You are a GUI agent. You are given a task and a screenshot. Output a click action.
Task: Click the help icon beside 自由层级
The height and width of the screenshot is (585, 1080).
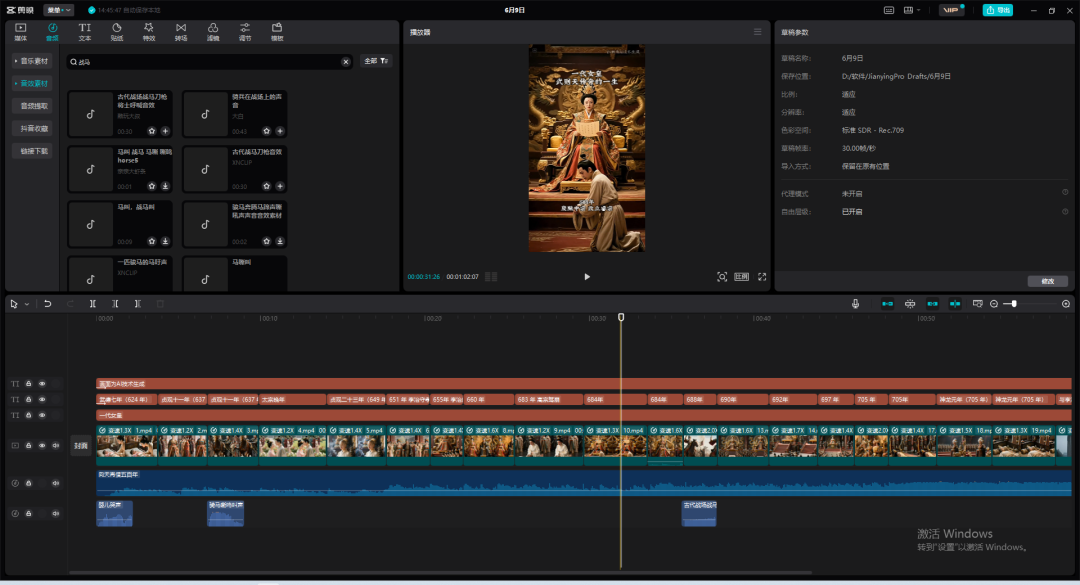click(x=1065, y=212)
